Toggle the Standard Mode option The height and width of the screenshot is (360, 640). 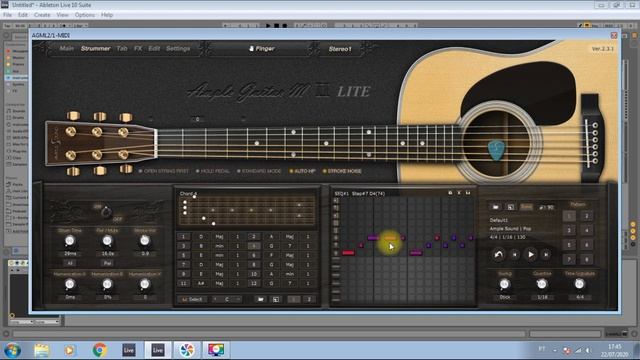259,171
